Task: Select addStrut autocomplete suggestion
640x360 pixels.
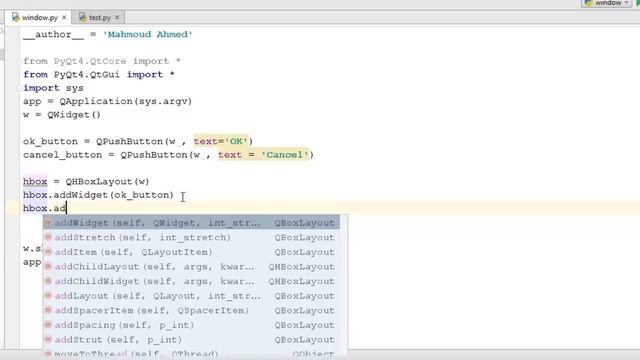Action: pos(191,340)
